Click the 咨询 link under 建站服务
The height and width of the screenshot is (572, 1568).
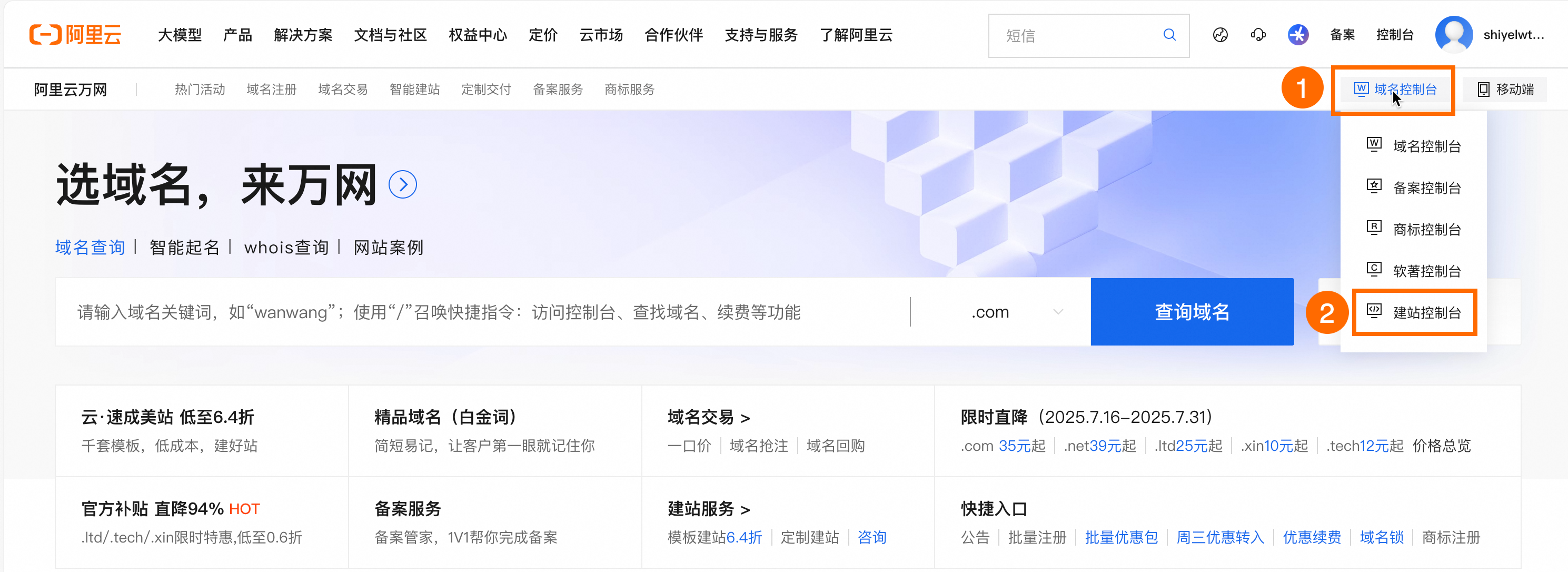point(871,537)
